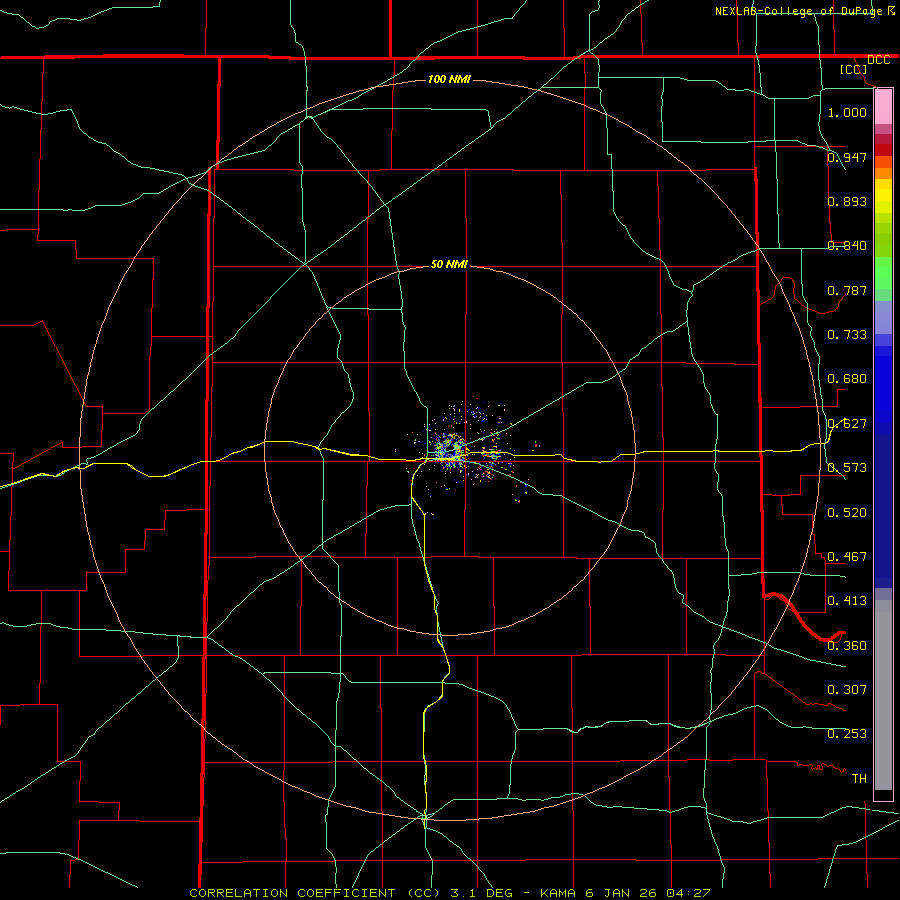Viewport: 900px width, 900px height.
Task: Click the 0.840 value on the legend
Action: tap(847, 246)
